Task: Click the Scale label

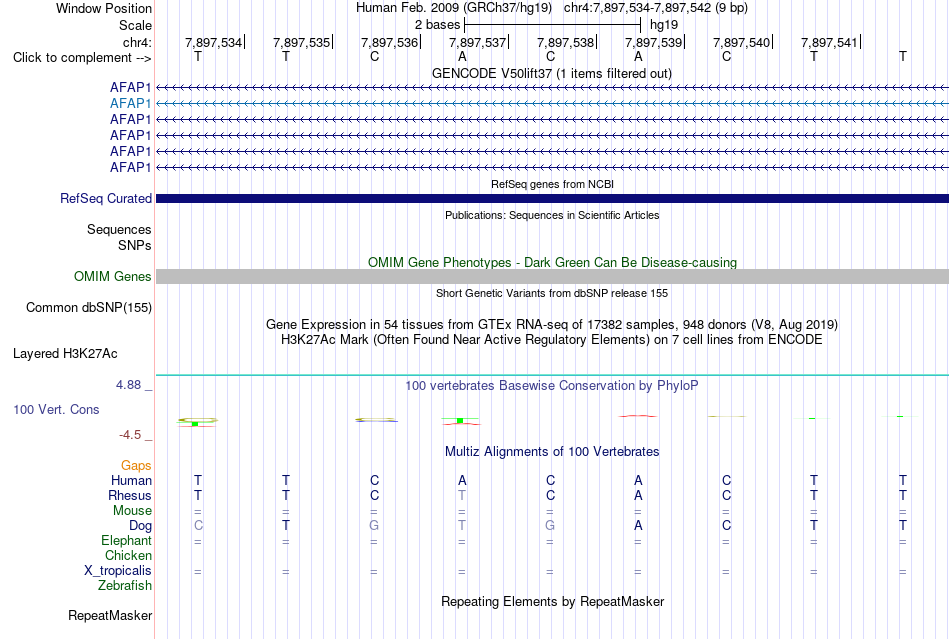Action: point(135,25)
